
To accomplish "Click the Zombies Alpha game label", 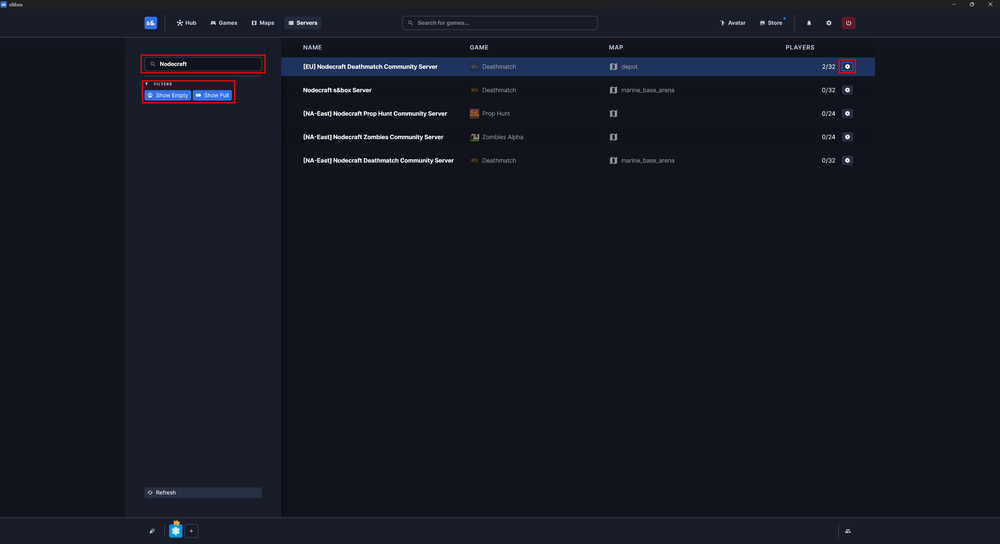I will click(503, 137).
